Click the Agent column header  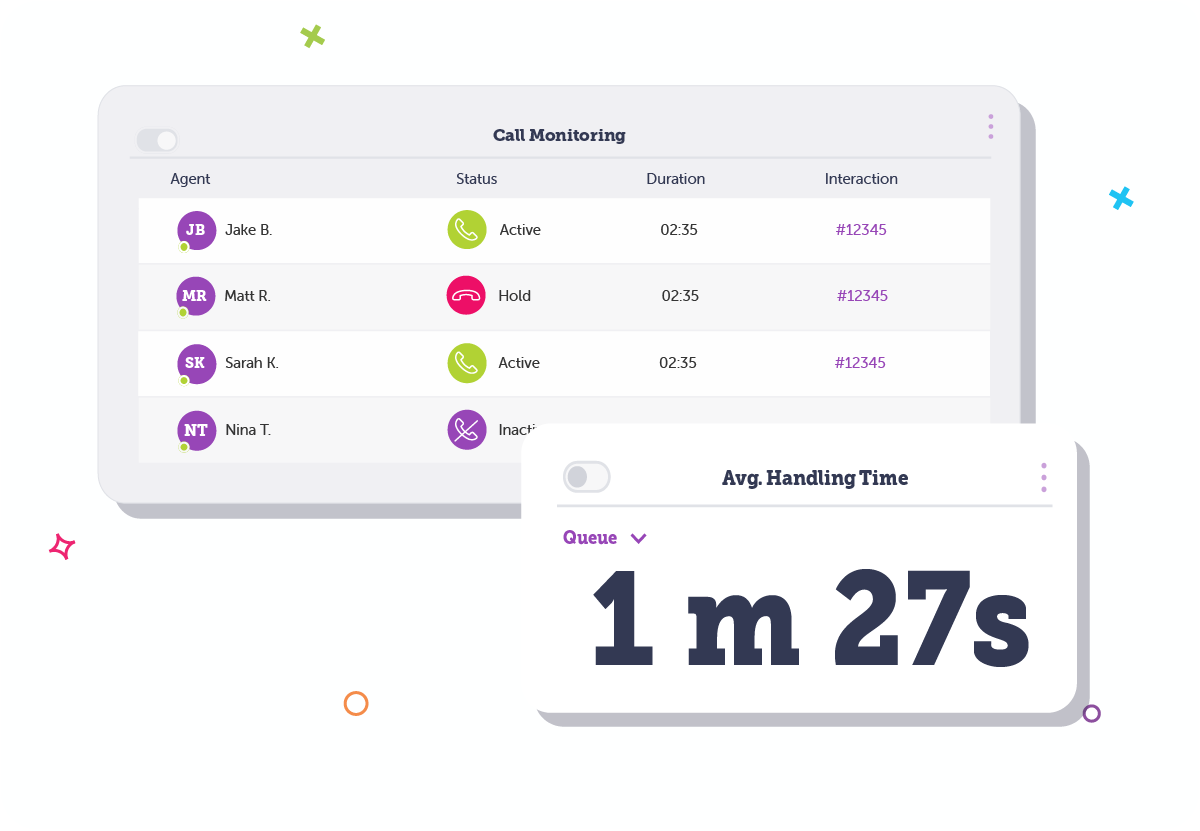pos(190,179)
